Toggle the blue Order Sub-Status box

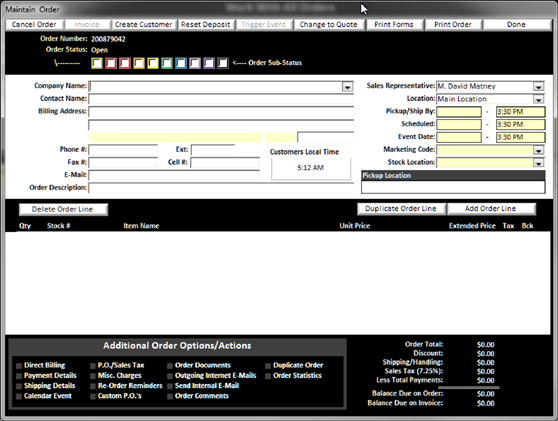tap(181, 63)
